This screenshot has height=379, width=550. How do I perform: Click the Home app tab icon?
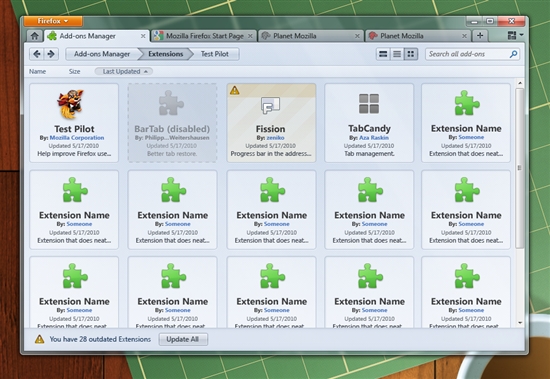click(x=34, y=36)
